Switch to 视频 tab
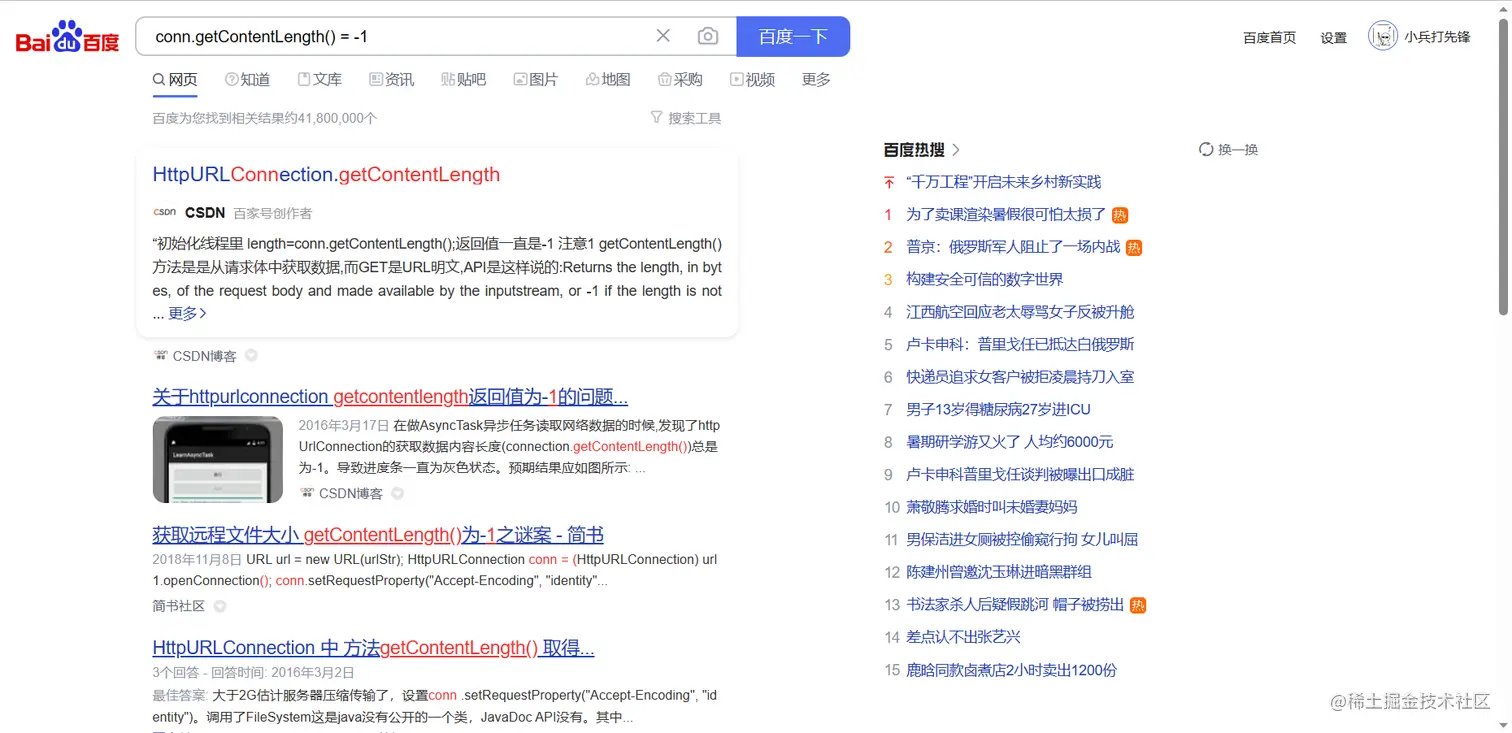1512x733 pixels. (752, 80)
